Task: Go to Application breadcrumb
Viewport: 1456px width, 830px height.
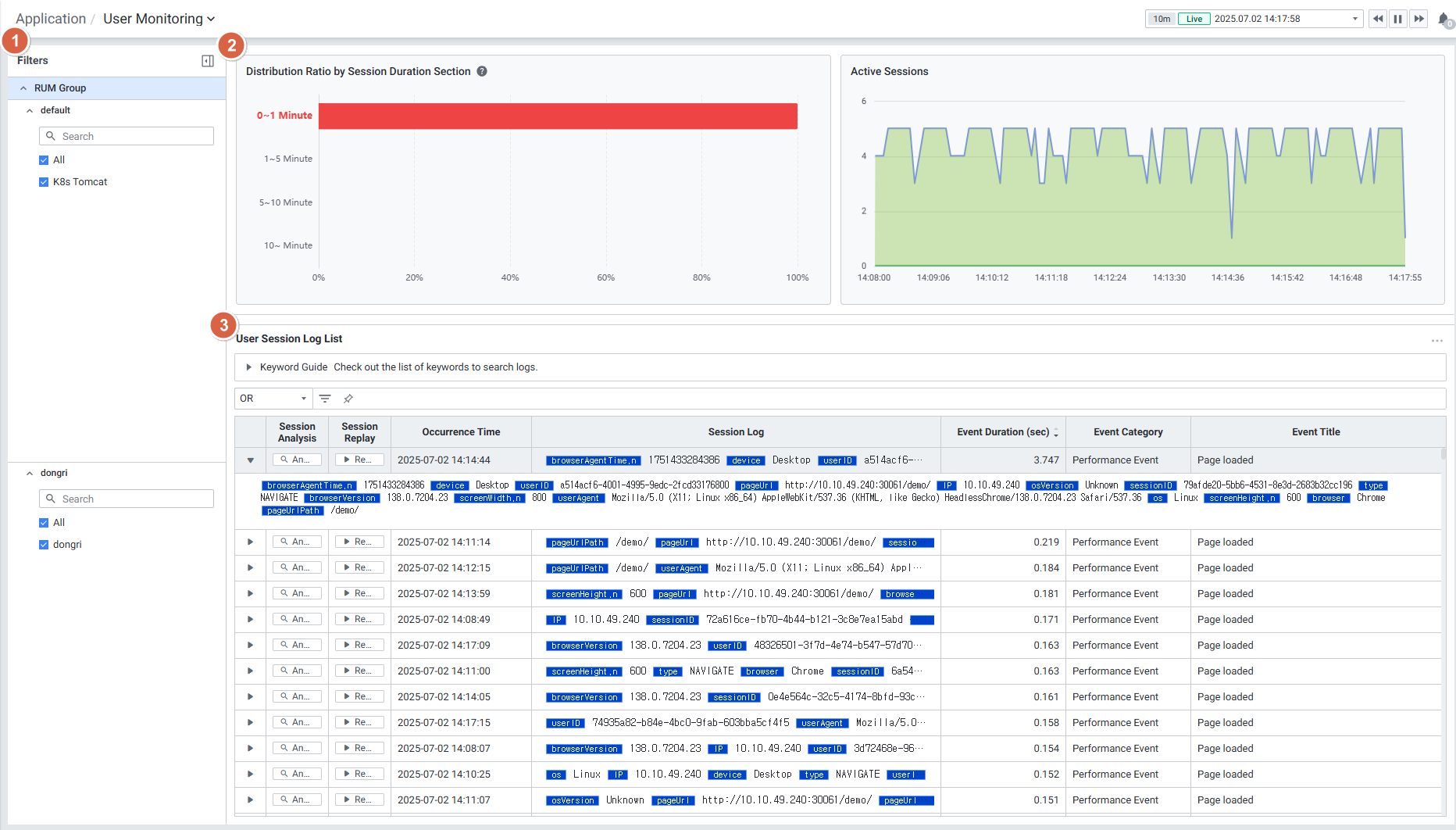Action: tap(51, 19)
